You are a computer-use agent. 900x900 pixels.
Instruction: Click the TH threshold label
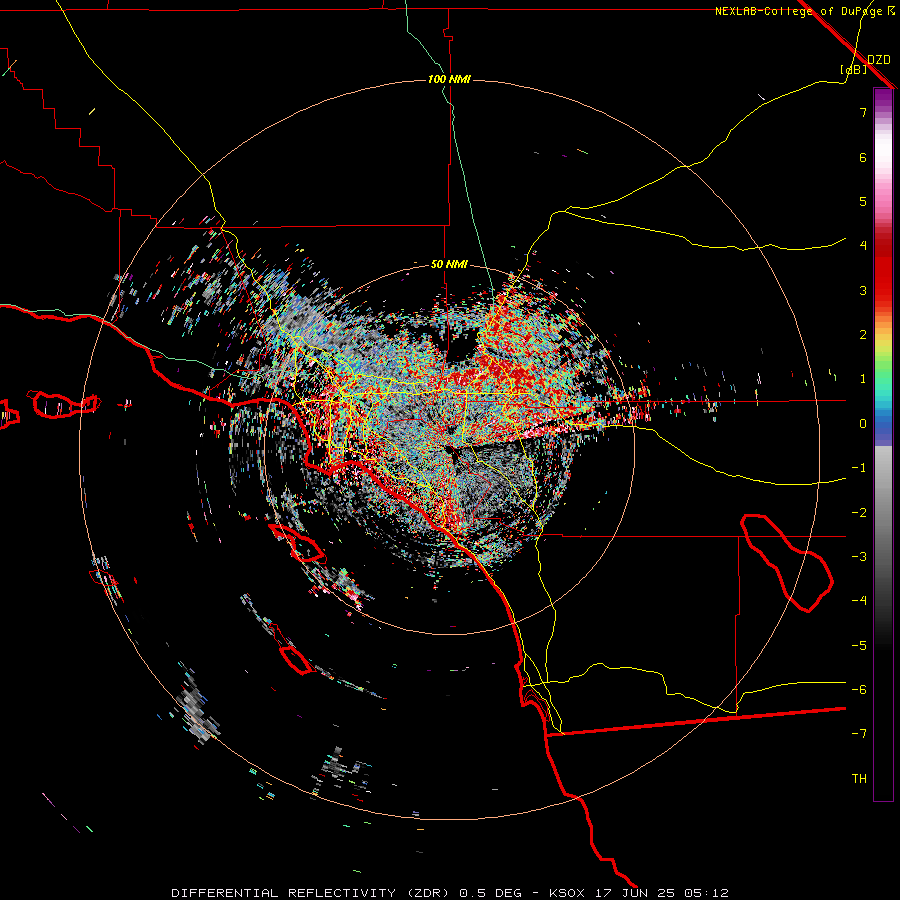tap(859, 779)
